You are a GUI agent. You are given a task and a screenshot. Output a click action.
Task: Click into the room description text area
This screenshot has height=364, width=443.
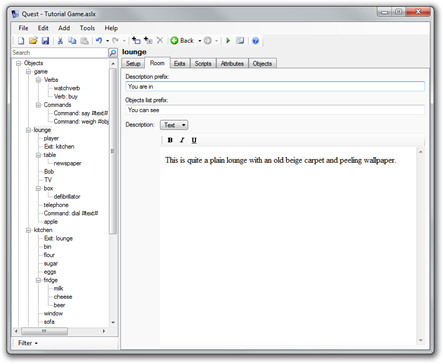tap(288, 246)
